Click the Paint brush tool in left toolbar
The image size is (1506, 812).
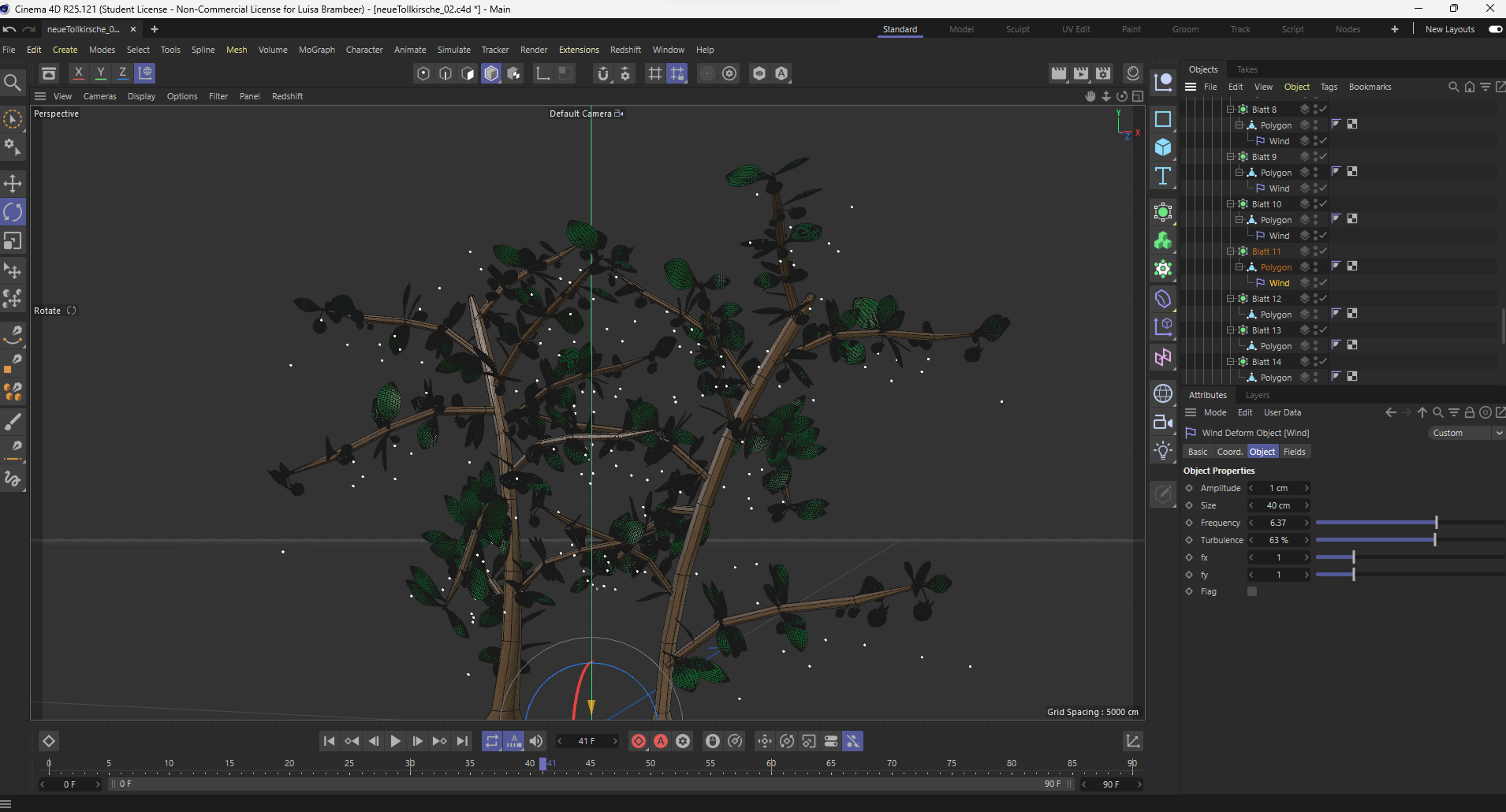(x=13, y=422)
